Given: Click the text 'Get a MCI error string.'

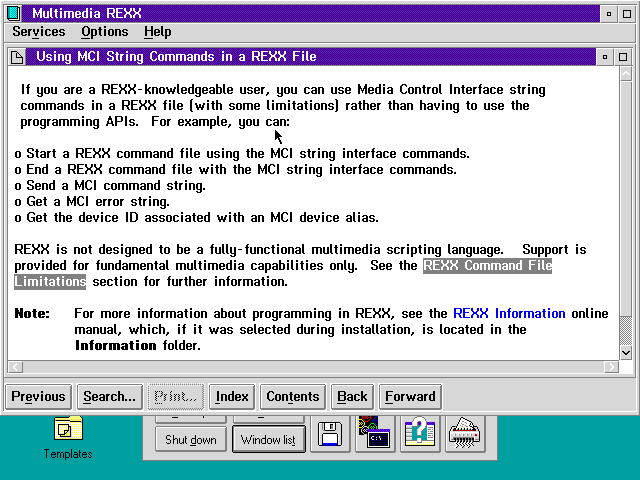Looking at the screenshot, I should [x=98, y=202].
